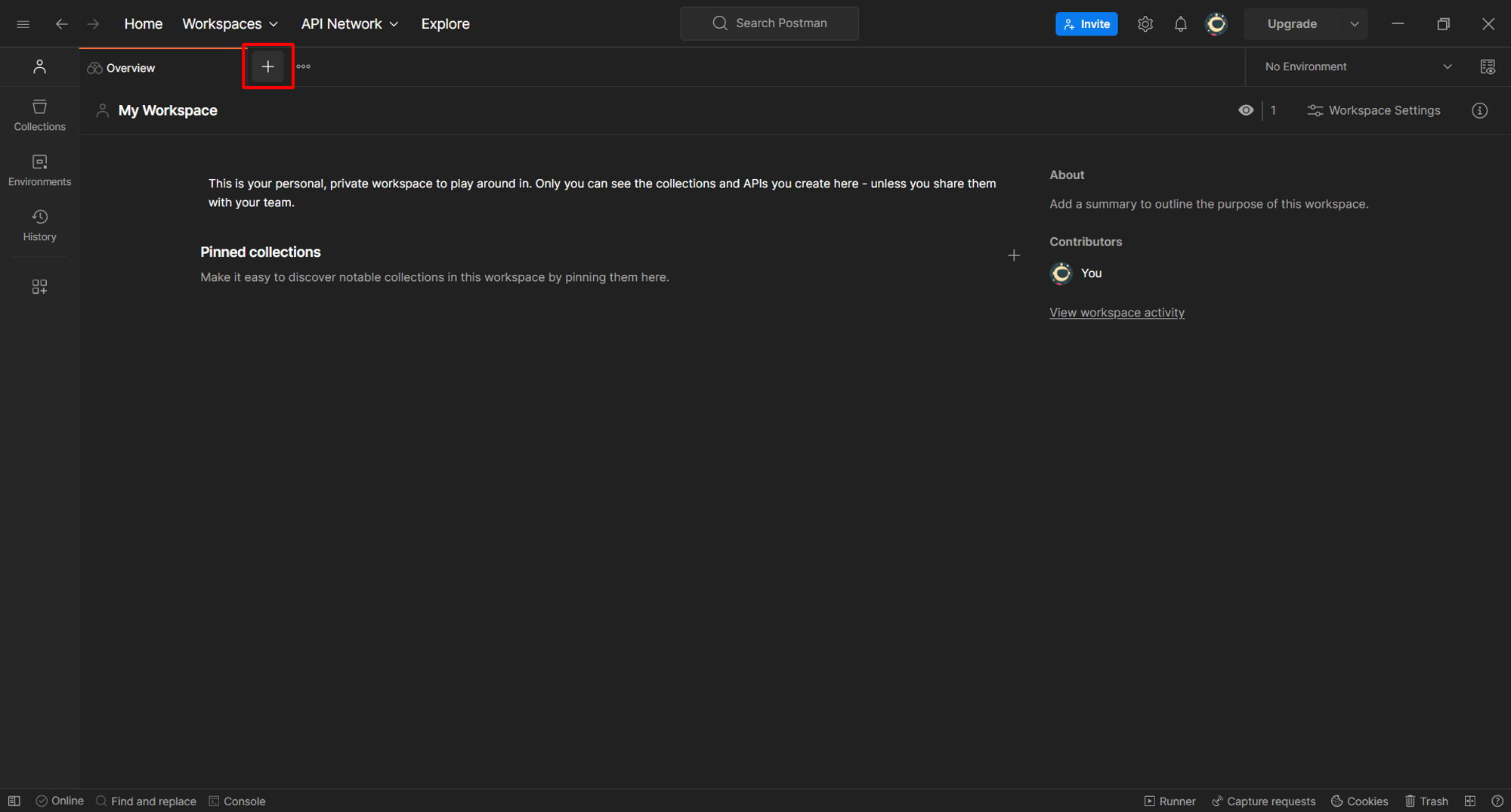Open the notifications bell
Image resolution: width=1511 pixels, height=812 pixels.
[x=1180, y=24]
